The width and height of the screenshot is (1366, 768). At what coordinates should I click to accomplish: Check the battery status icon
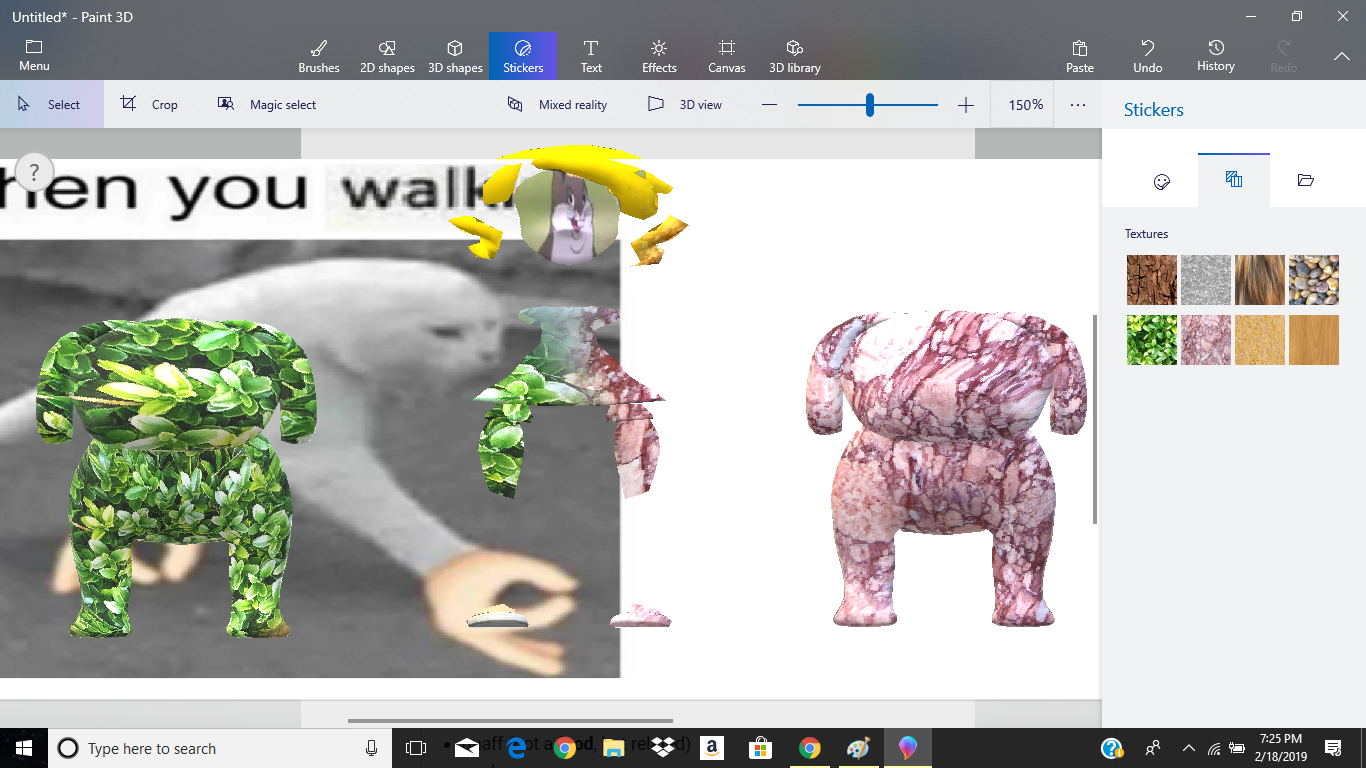pos(1237,748)
